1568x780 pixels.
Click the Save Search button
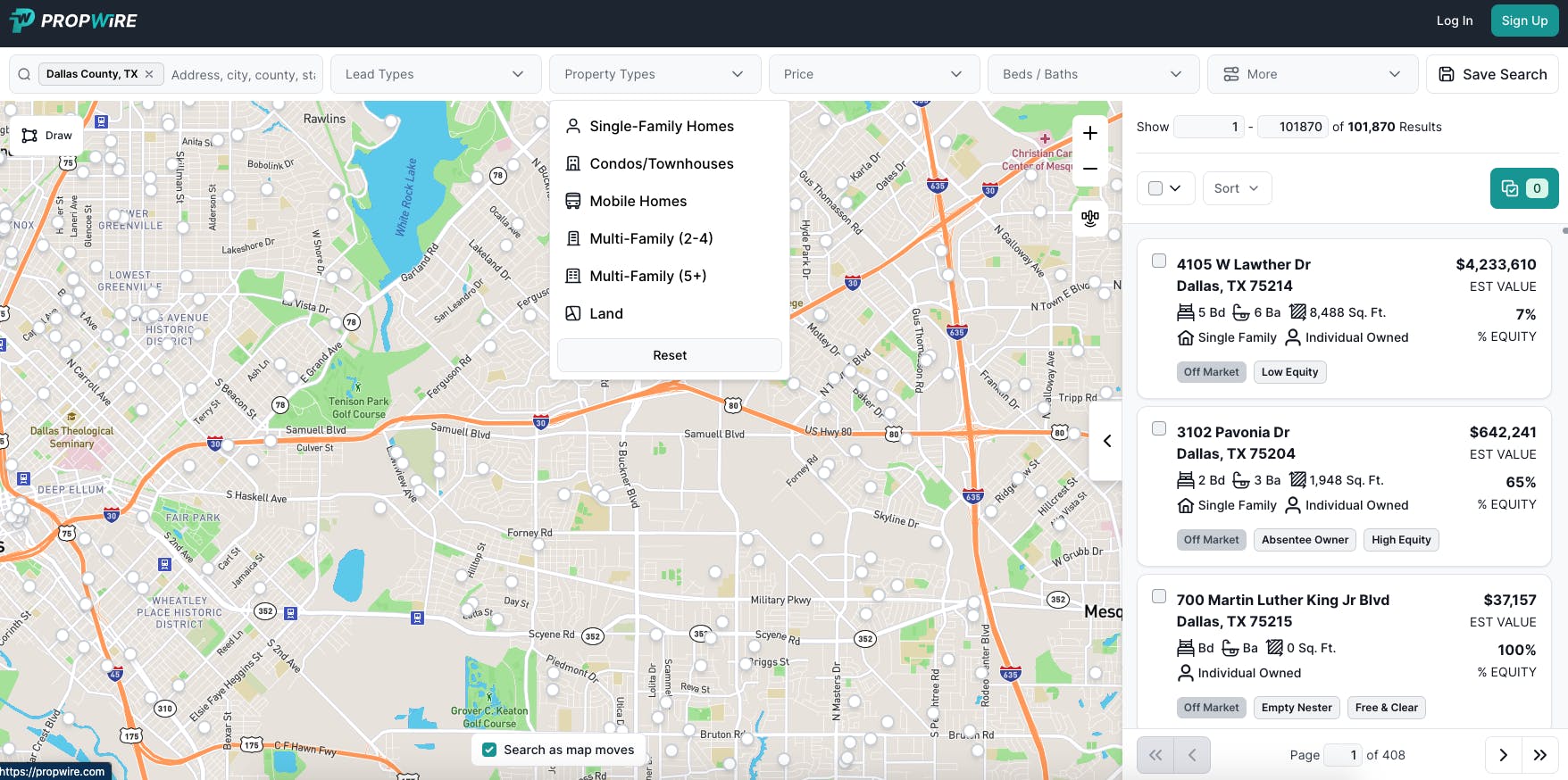click(x=1491, y=74)
